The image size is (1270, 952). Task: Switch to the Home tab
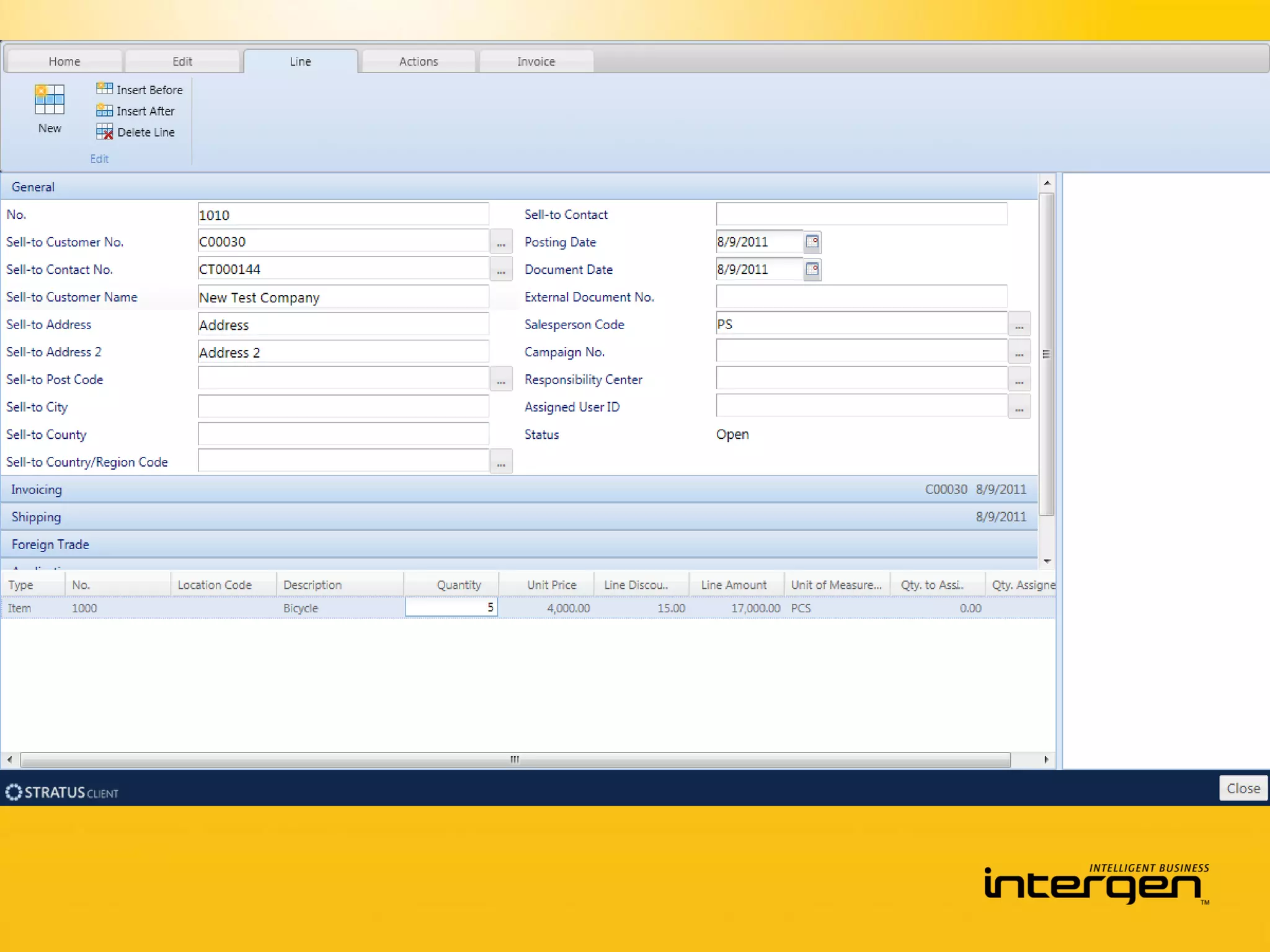tap(64, 61)
